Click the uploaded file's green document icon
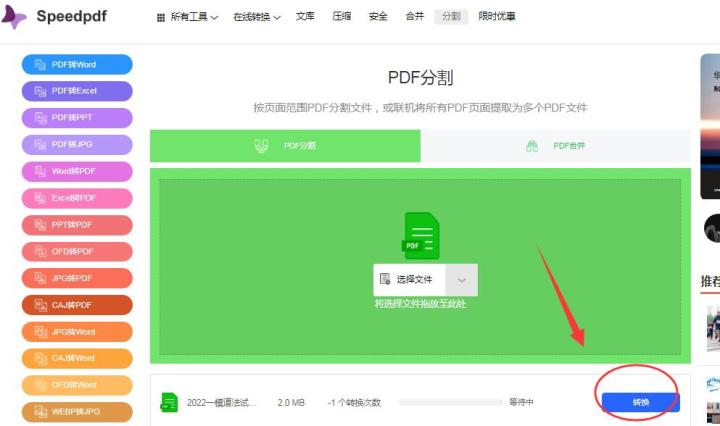Viewport: 720px width, 426px height. [170, 402]
